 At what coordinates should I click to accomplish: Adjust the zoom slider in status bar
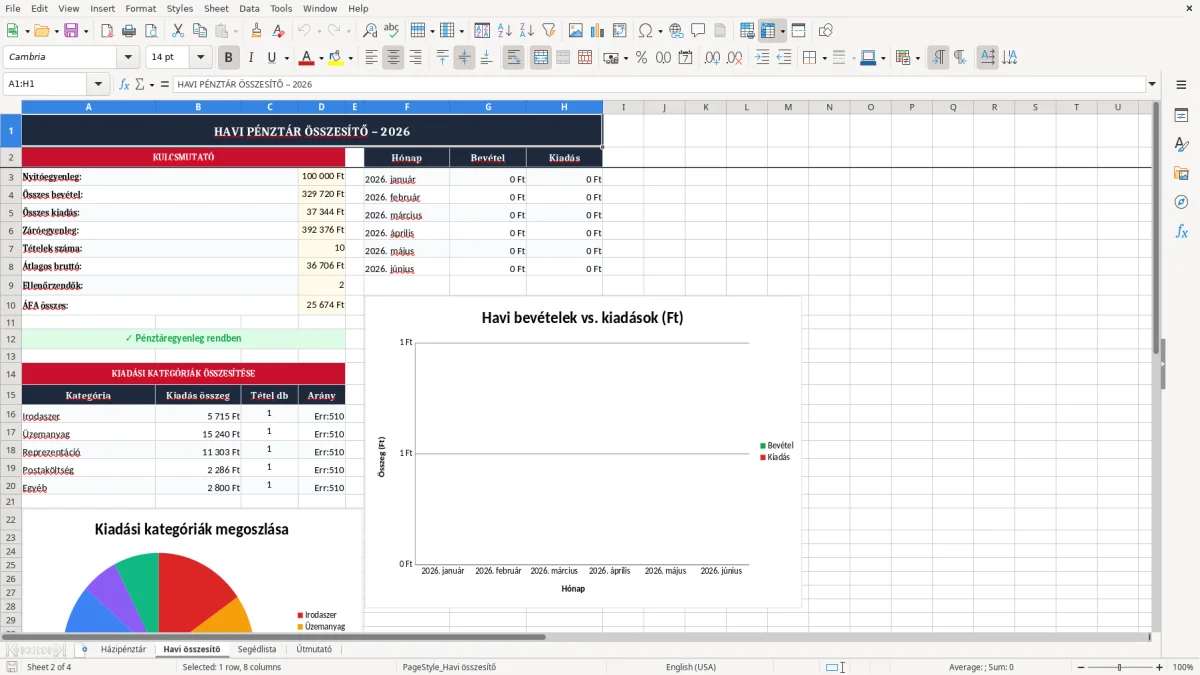point(1119,667)
